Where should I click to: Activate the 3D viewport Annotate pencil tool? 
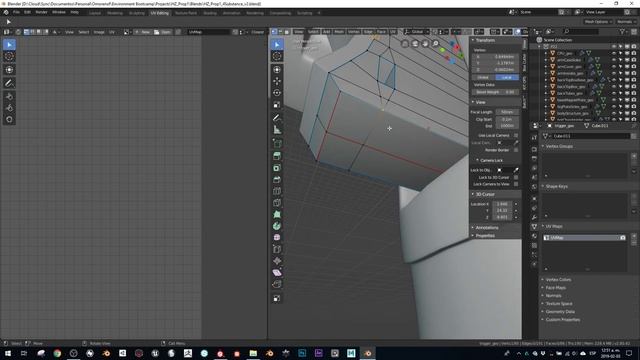[277, 118]
